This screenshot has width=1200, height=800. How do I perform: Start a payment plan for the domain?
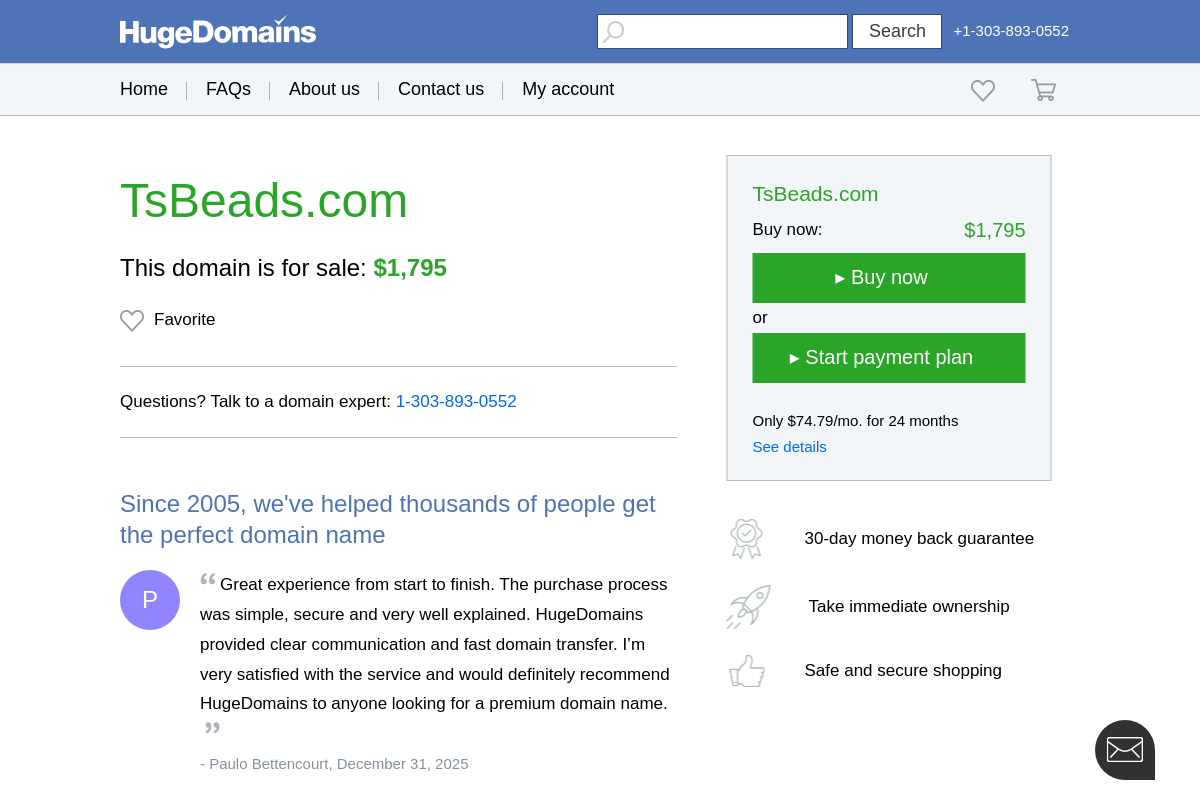tap(888, 357)
